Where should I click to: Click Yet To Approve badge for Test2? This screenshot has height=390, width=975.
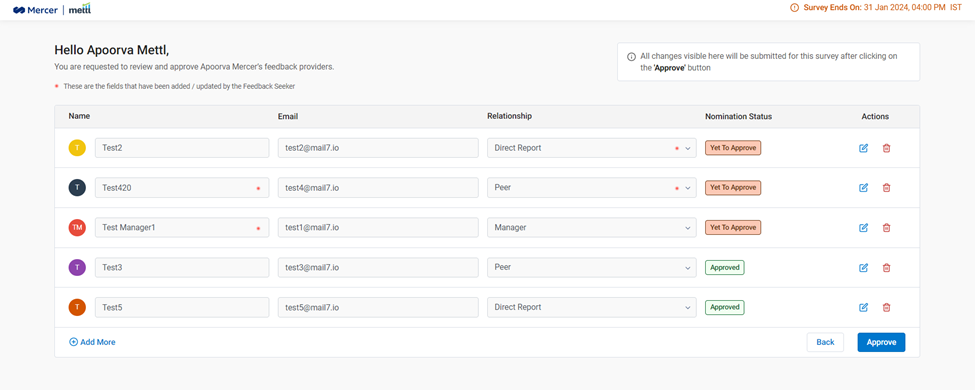[x=733, y=148]
